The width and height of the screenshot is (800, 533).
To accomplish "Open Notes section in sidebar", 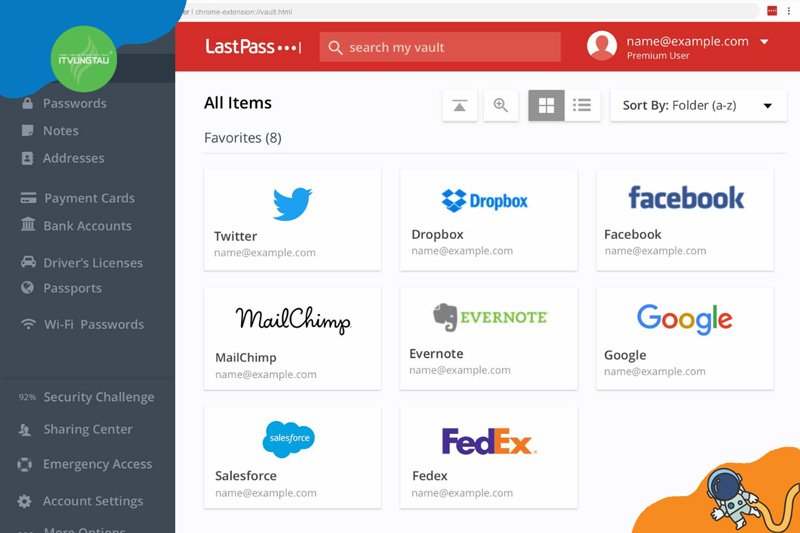I will [61, 131].
